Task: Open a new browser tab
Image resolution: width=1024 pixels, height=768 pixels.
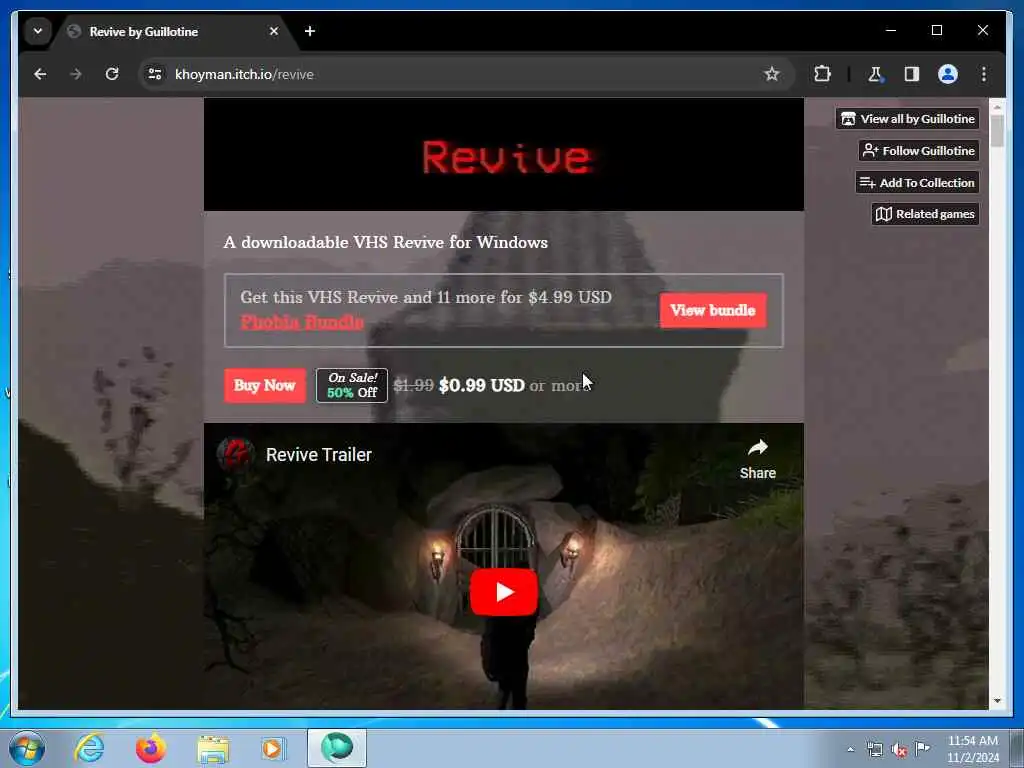Action: click(x=310, y=31)
